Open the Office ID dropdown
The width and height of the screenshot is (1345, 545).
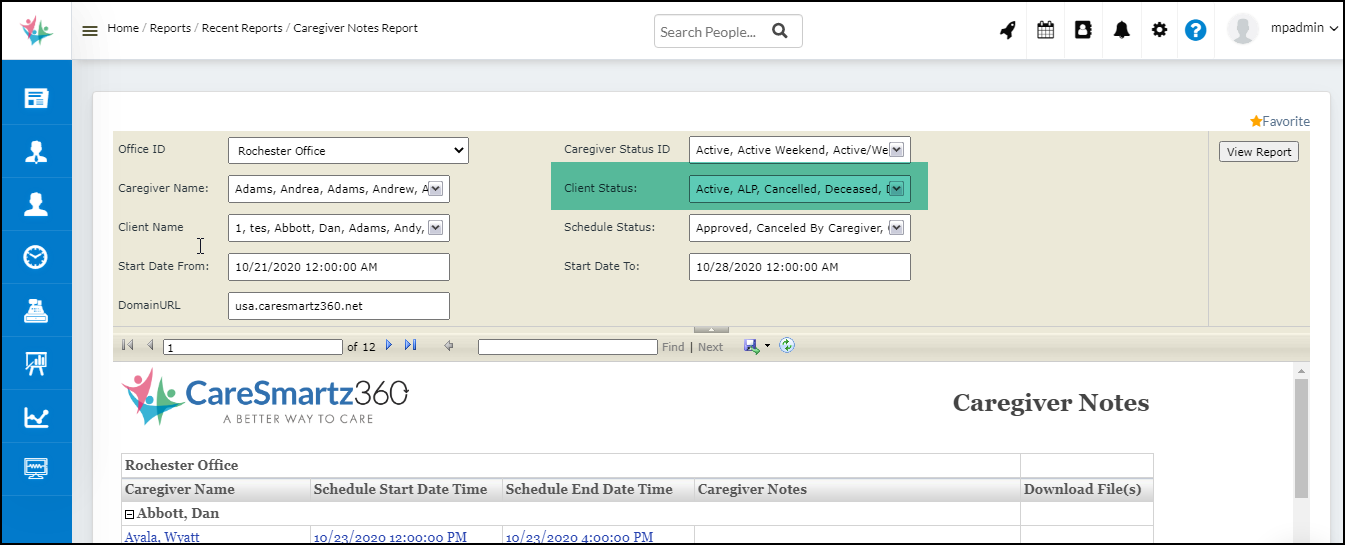348,151
